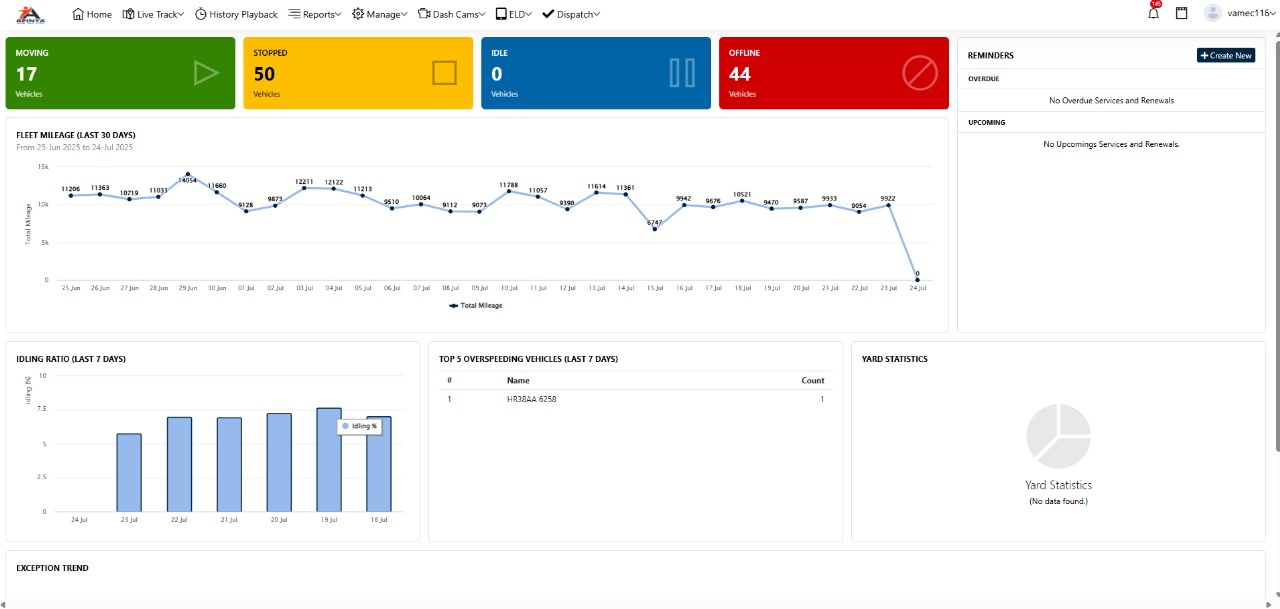
Task: Expand the Live Track dropdown
Action: tap(155, 14)
